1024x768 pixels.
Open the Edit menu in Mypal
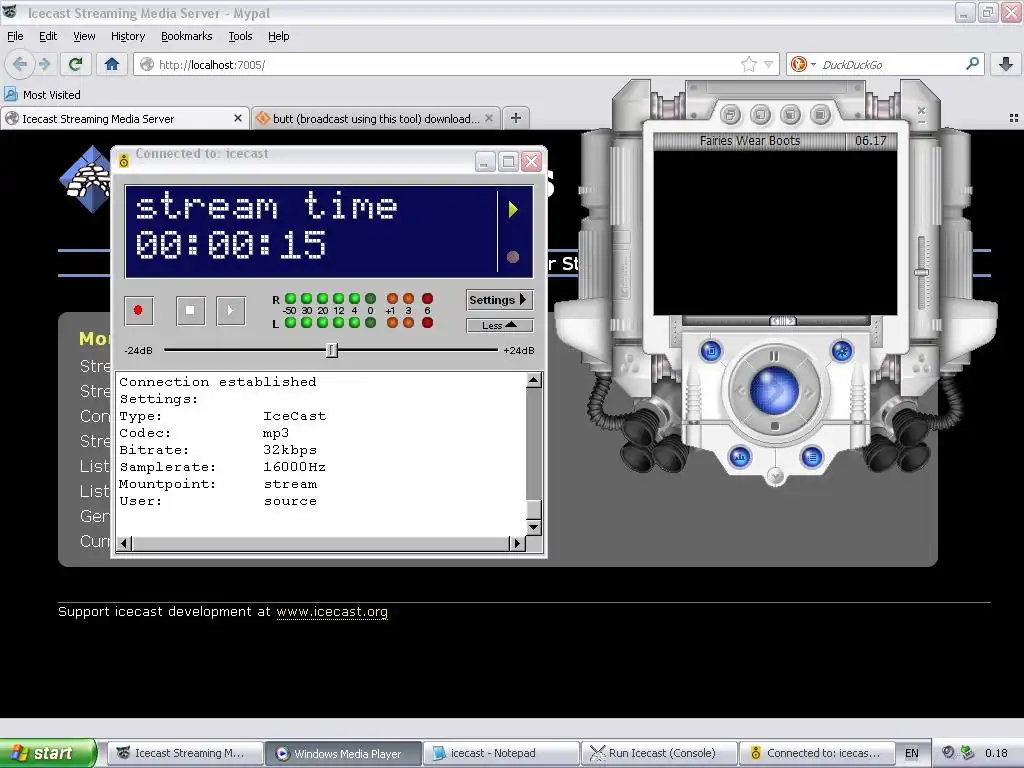point(48,36)
